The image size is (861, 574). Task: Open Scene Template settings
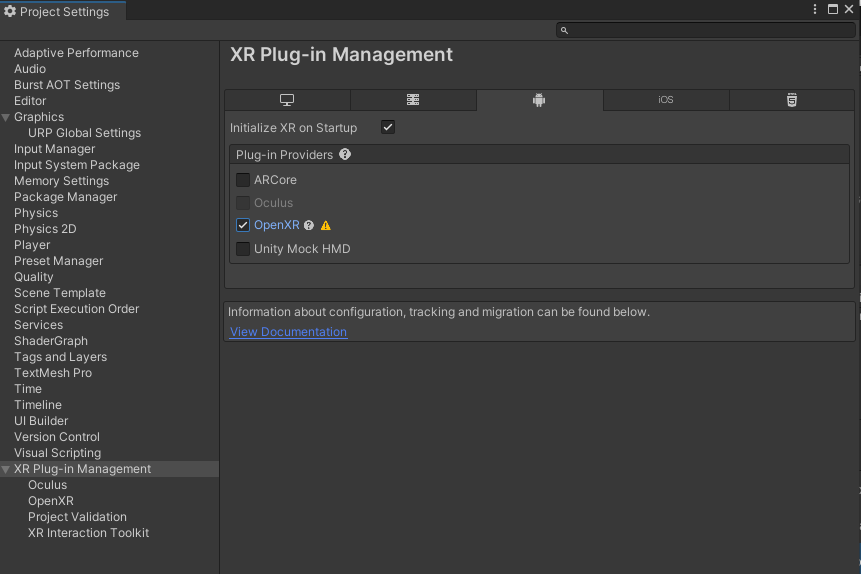point(60,293)
